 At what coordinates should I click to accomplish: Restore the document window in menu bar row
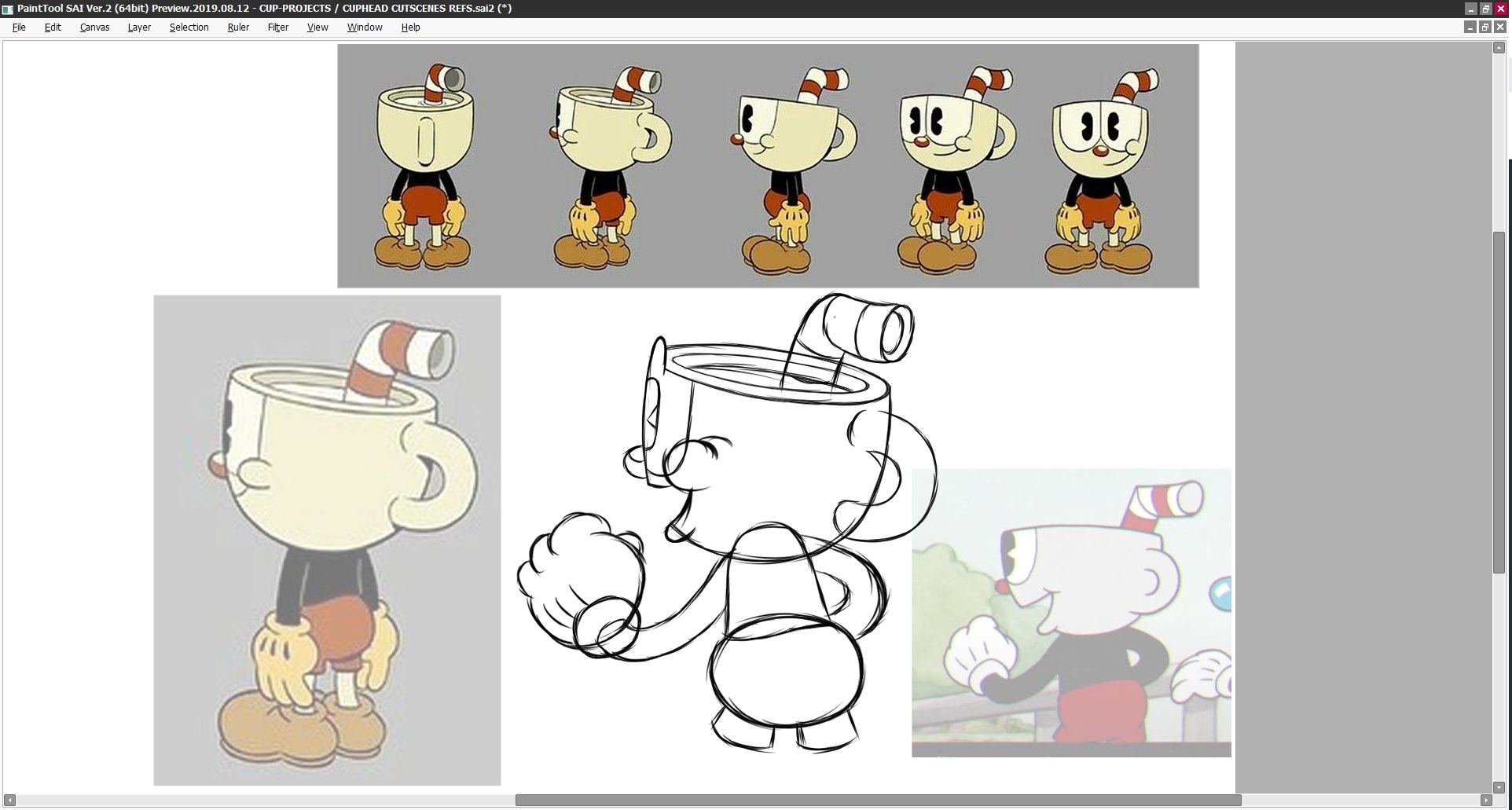tap(1485, 27)
